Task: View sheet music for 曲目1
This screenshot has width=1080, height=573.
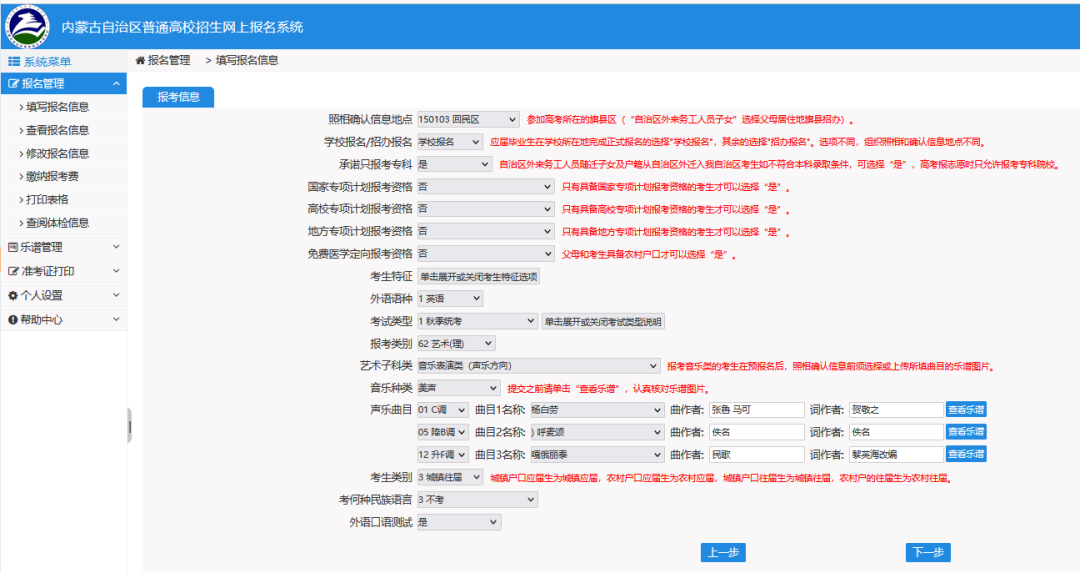Action: (x=966, y=409)
